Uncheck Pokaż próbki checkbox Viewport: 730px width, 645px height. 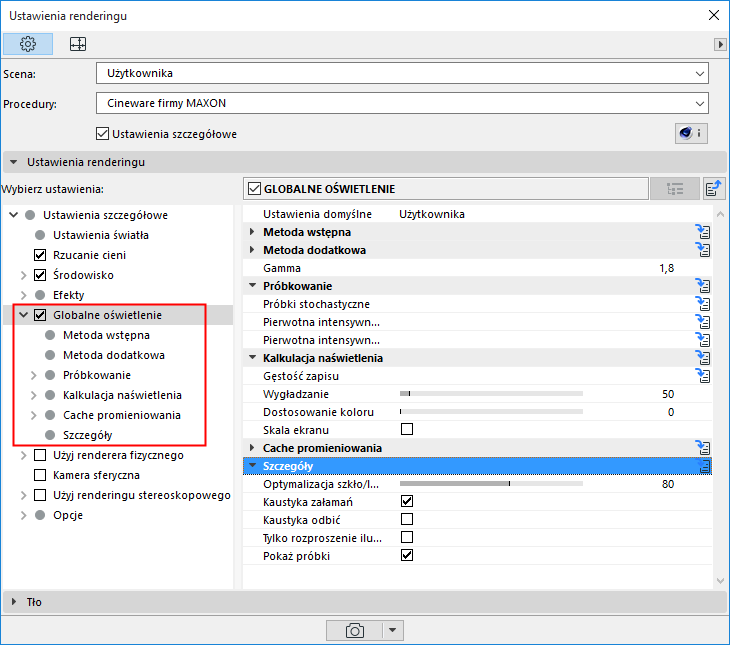407,555
